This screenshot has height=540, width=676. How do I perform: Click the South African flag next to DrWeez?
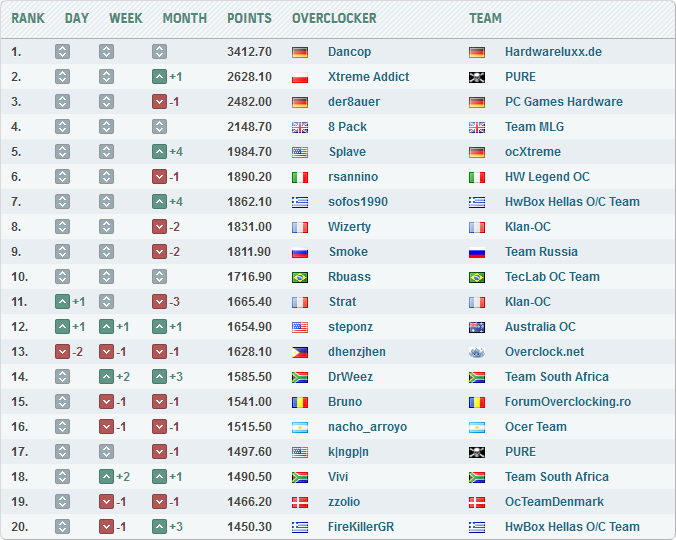300,378
